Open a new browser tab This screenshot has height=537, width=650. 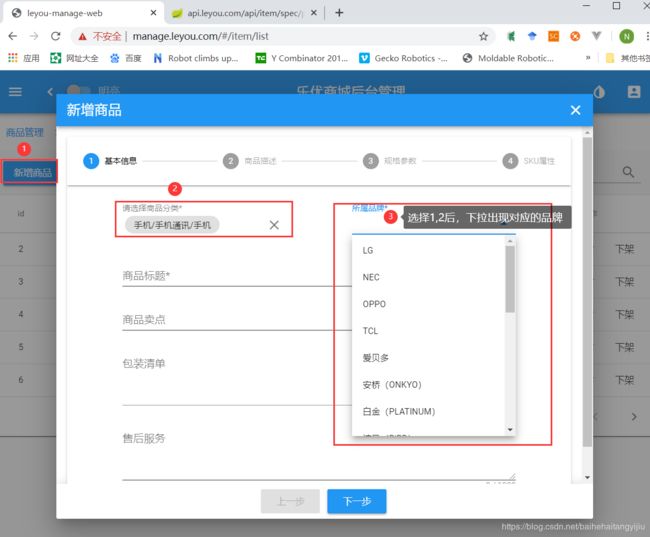[x=339, y=13]
